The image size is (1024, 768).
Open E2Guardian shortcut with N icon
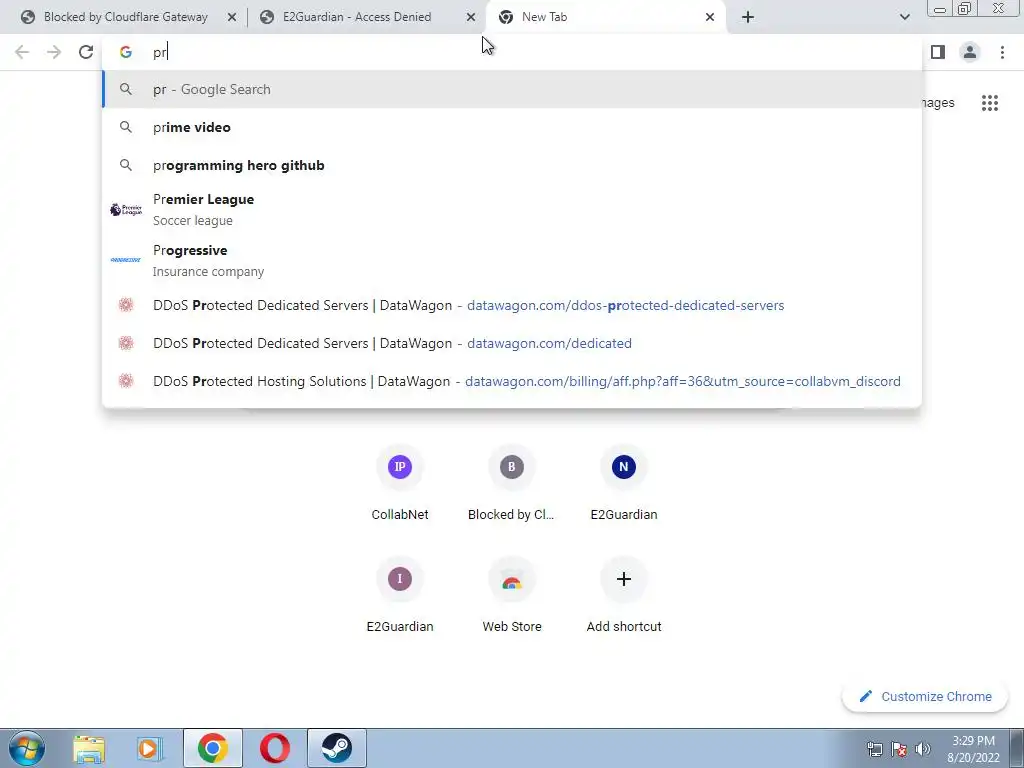[624, 483]
